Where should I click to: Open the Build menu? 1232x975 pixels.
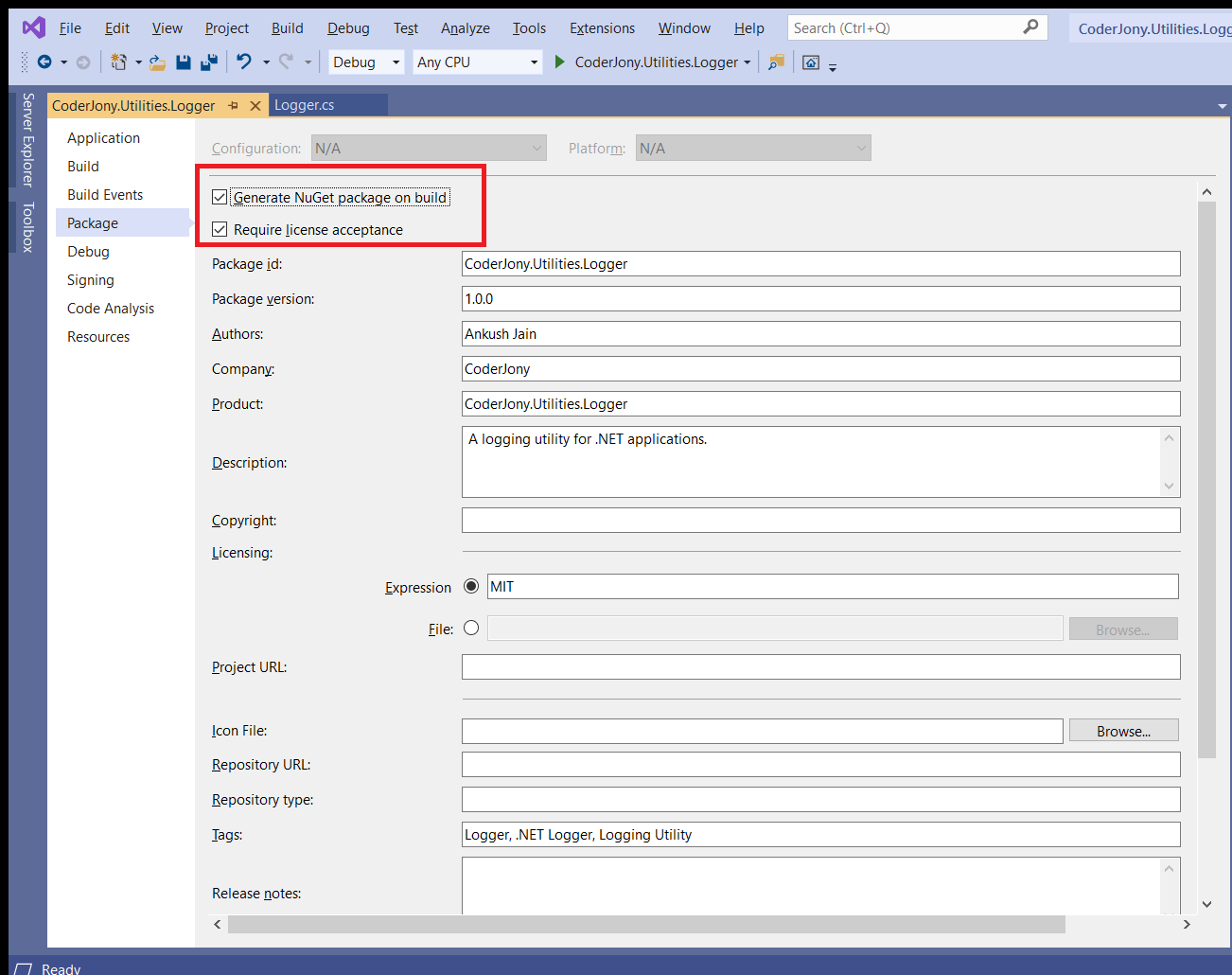288,27
